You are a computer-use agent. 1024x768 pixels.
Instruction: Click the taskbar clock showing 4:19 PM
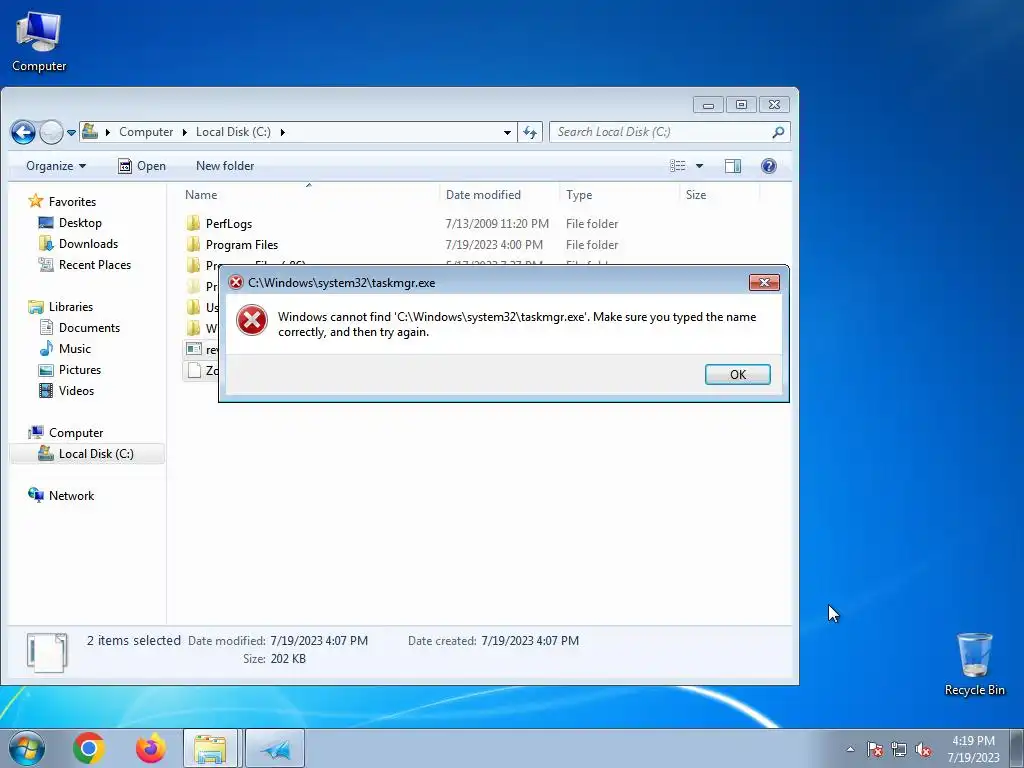point(973,749)
